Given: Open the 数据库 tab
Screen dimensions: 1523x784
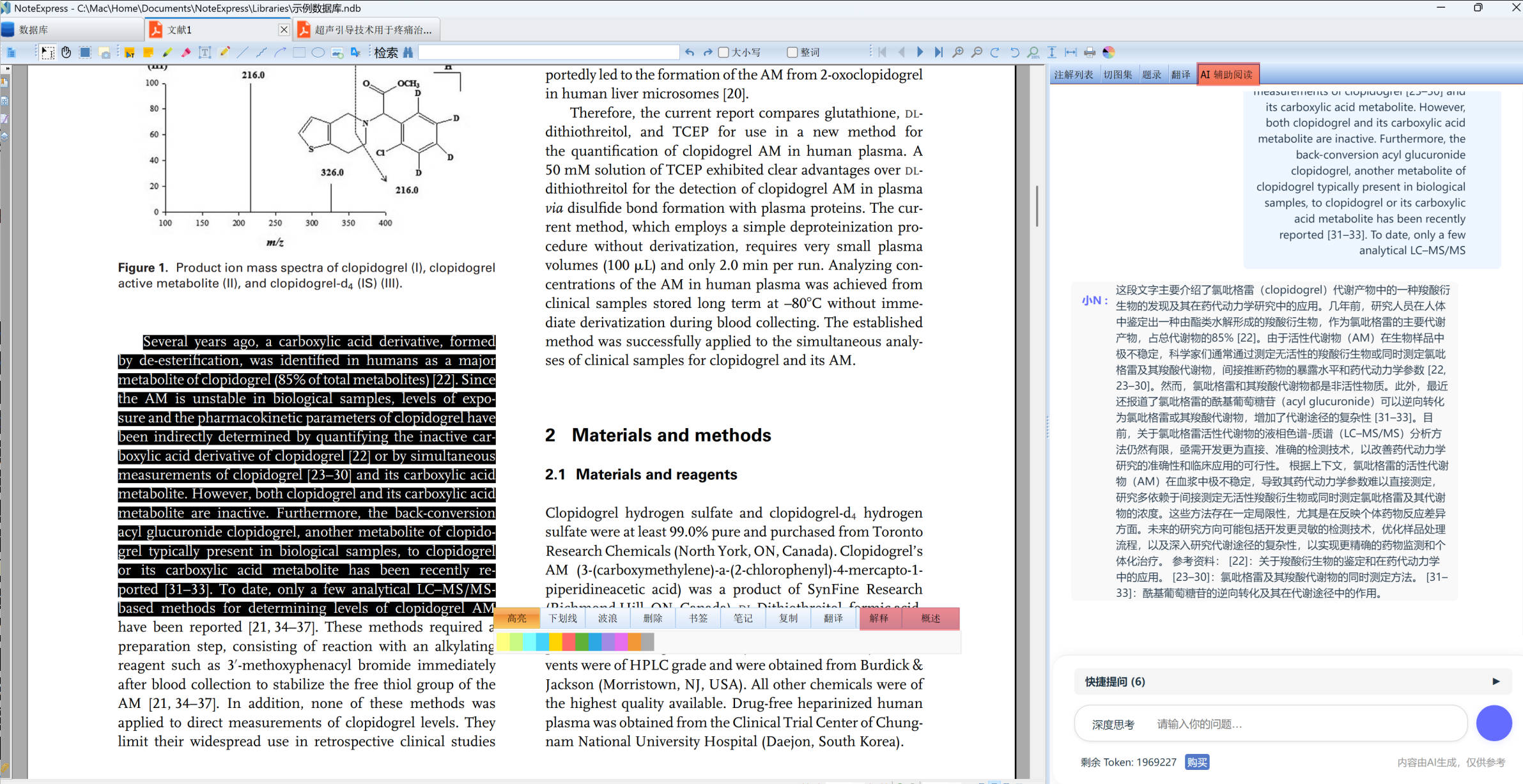Looking at the screenshot, I should coord(33,30).
